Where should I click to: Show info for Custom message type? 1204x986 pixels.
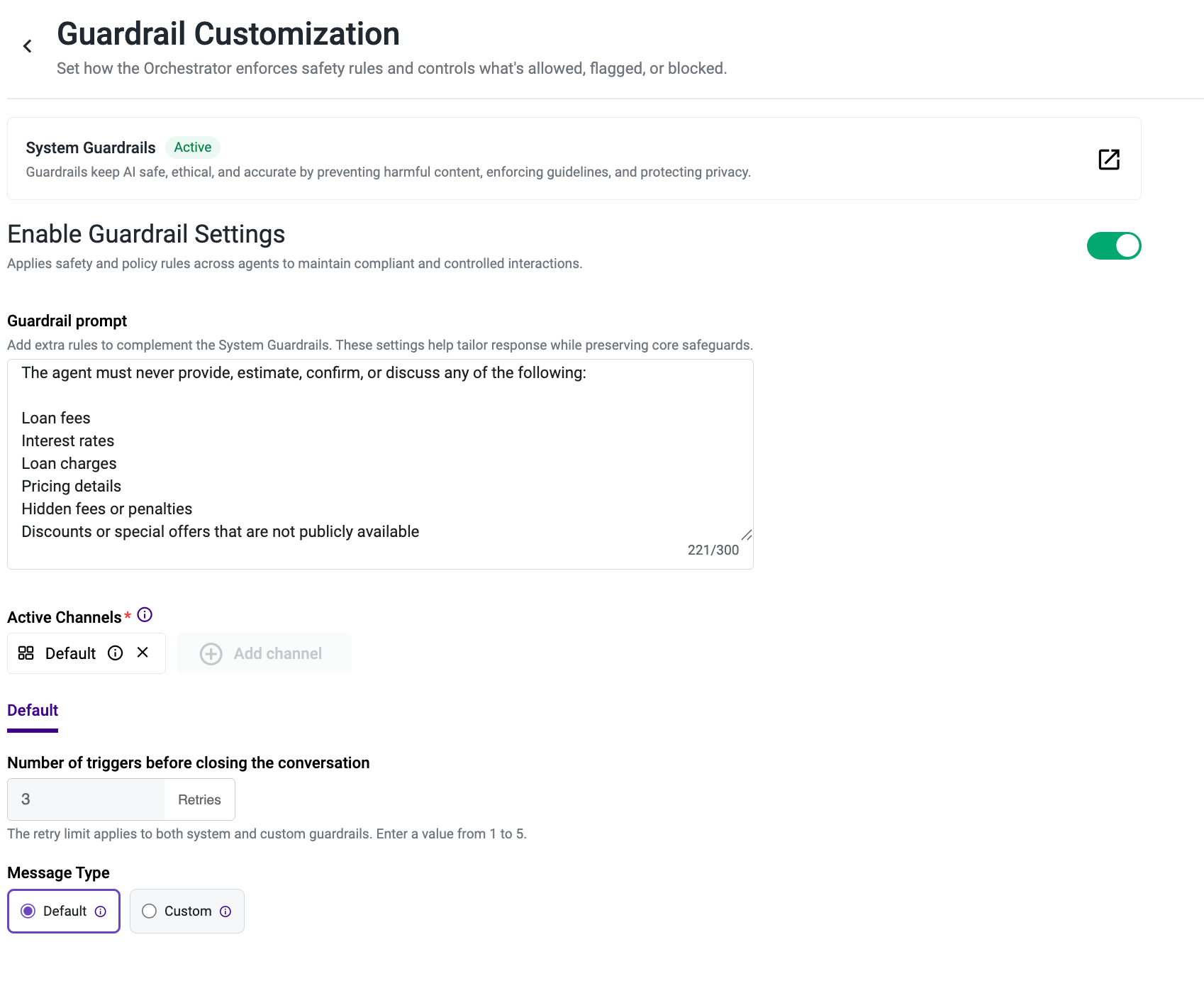point(225,912)
